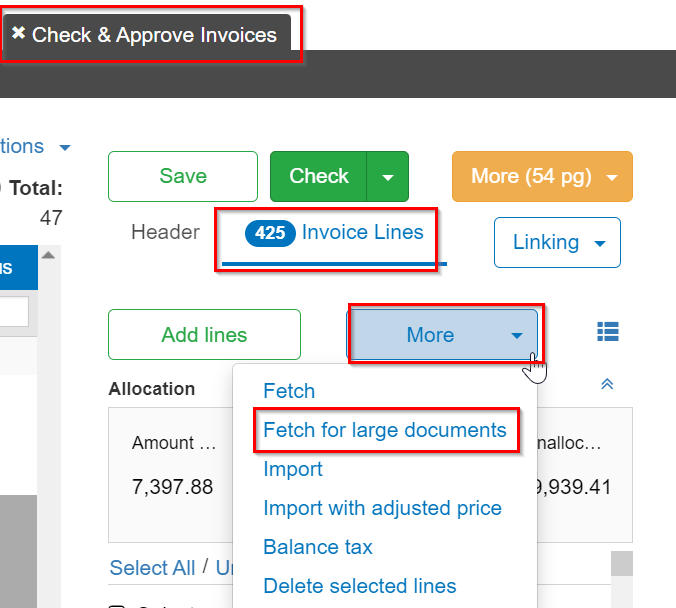Click the blue More dropdown button
Screen dimensions: 676x608
pos(442,335)
